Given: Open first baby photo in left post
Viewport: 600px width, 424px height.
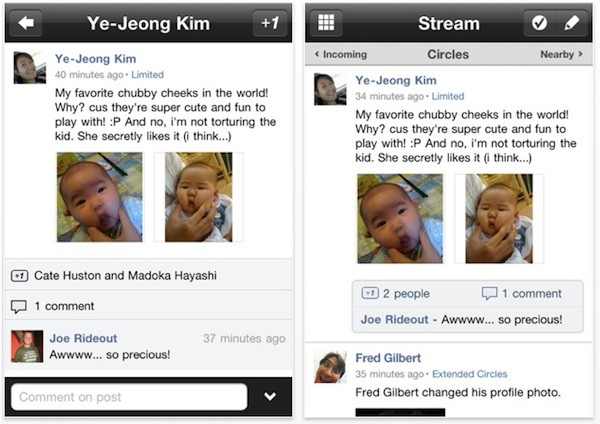Looking at the screenshot, I should click(x=99, y=197).
